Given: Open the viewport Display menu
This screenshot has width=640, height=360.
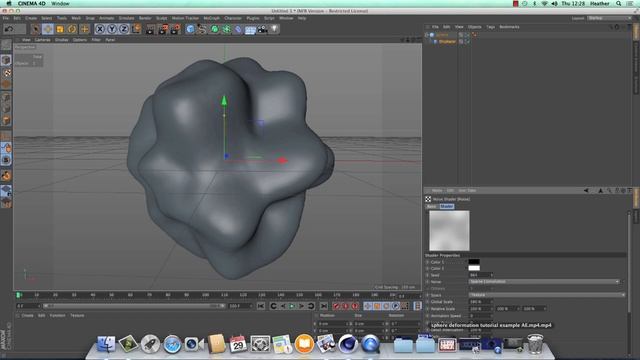Looking at the screenshot, I should coord(62,40).
